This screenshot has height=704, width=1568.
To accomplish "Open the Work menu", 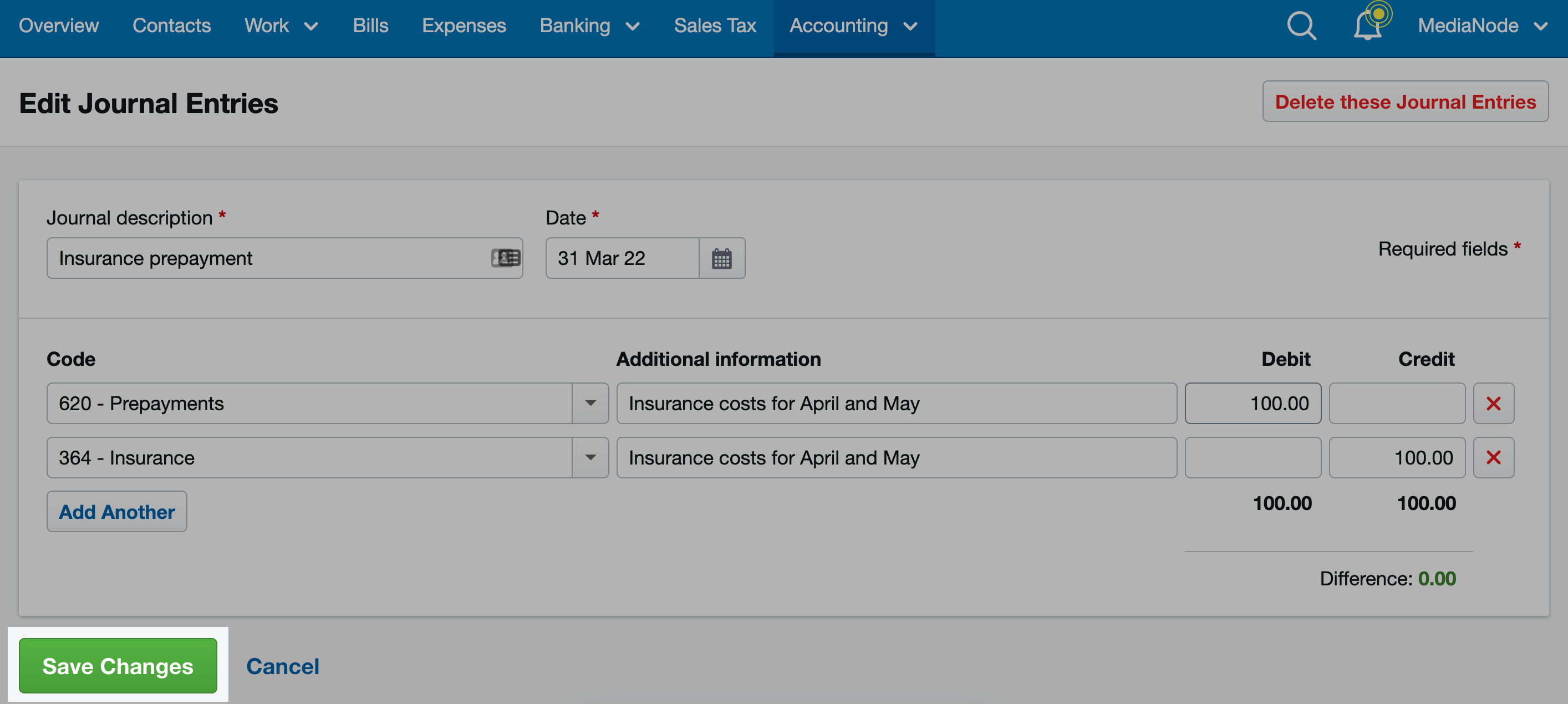I will [x=281, y=25].
